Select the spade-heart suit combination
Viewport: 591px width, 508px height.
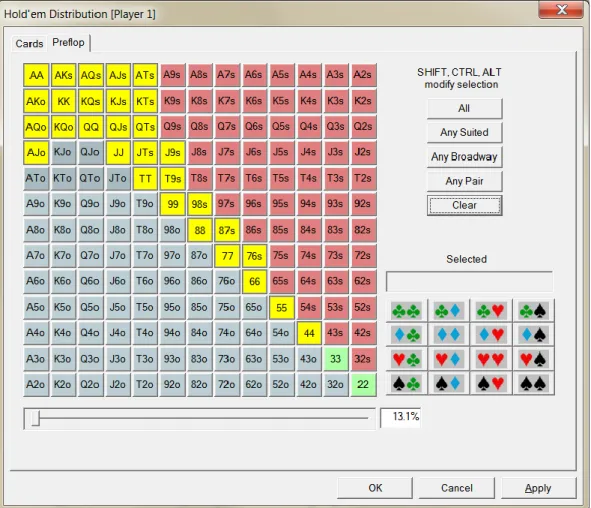[x=490, y=383]
